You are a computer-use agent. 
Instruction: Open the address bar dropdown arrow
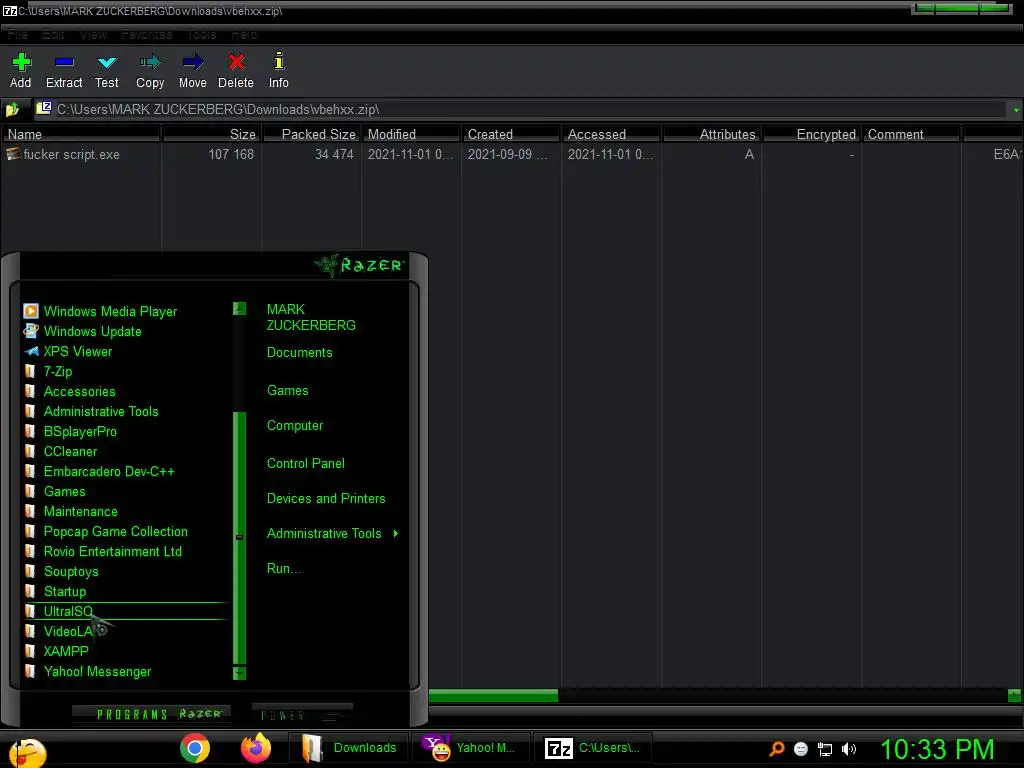click(x=1016, y=110)
